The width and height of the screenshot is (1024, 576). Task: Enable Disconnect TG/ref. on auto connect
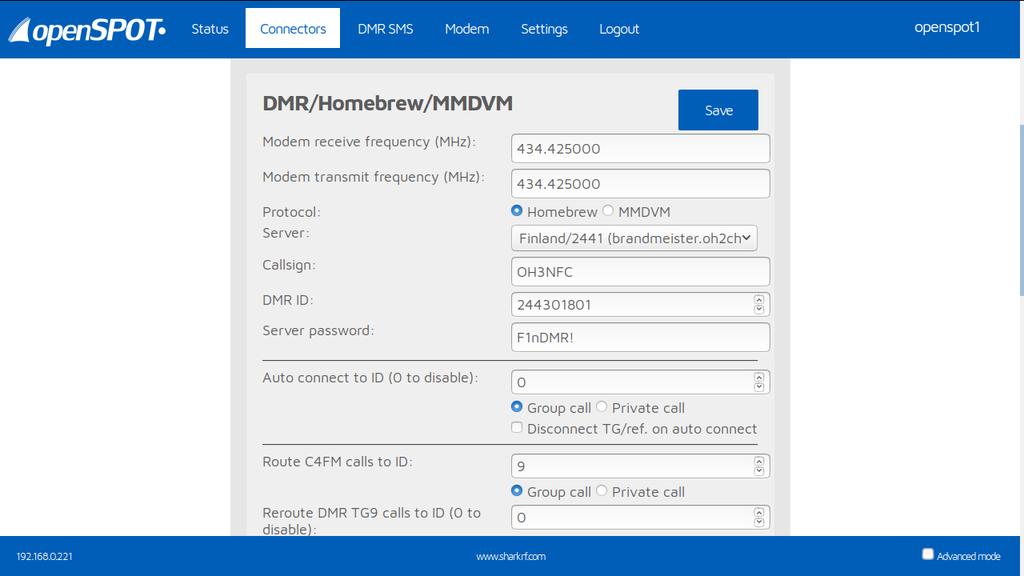point(517,427)
